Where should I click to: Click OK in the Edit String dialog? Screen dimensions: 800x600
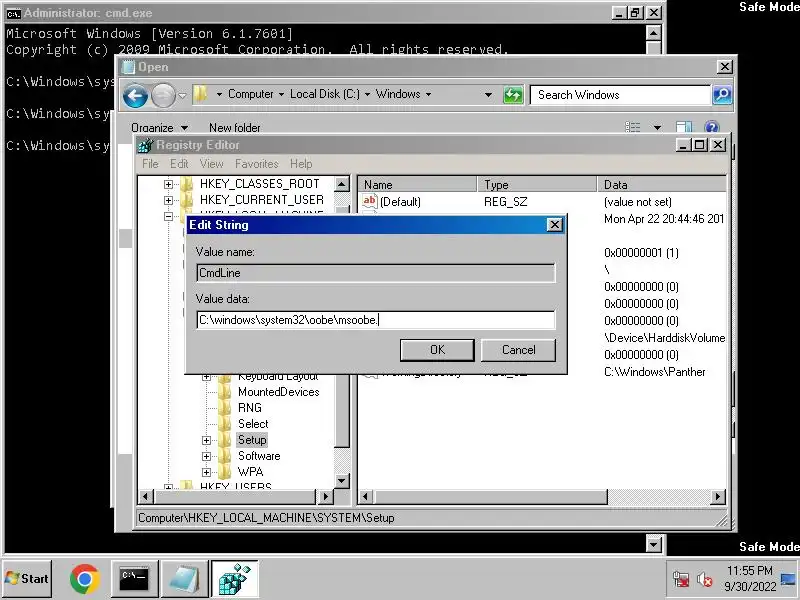pyautogui.click(x=437, y=350)
